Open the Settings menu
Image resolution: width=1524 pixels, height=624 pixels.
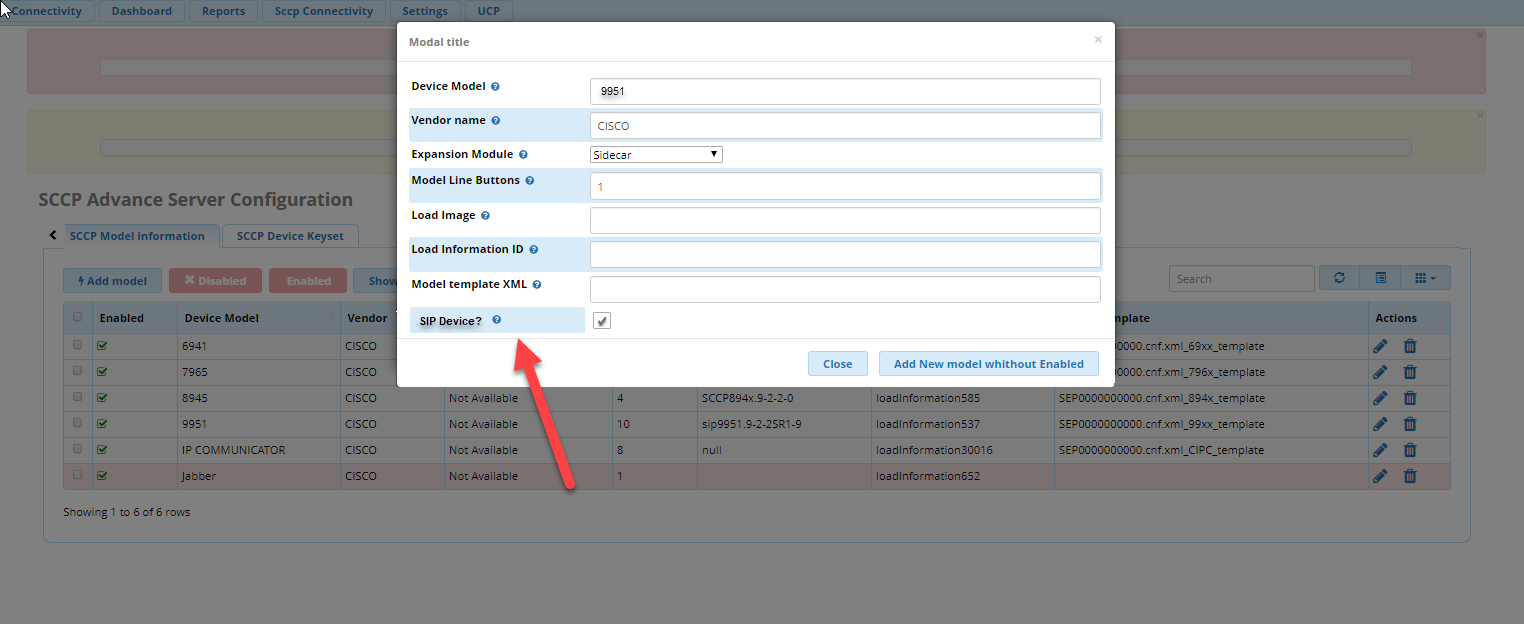(425, 12)
